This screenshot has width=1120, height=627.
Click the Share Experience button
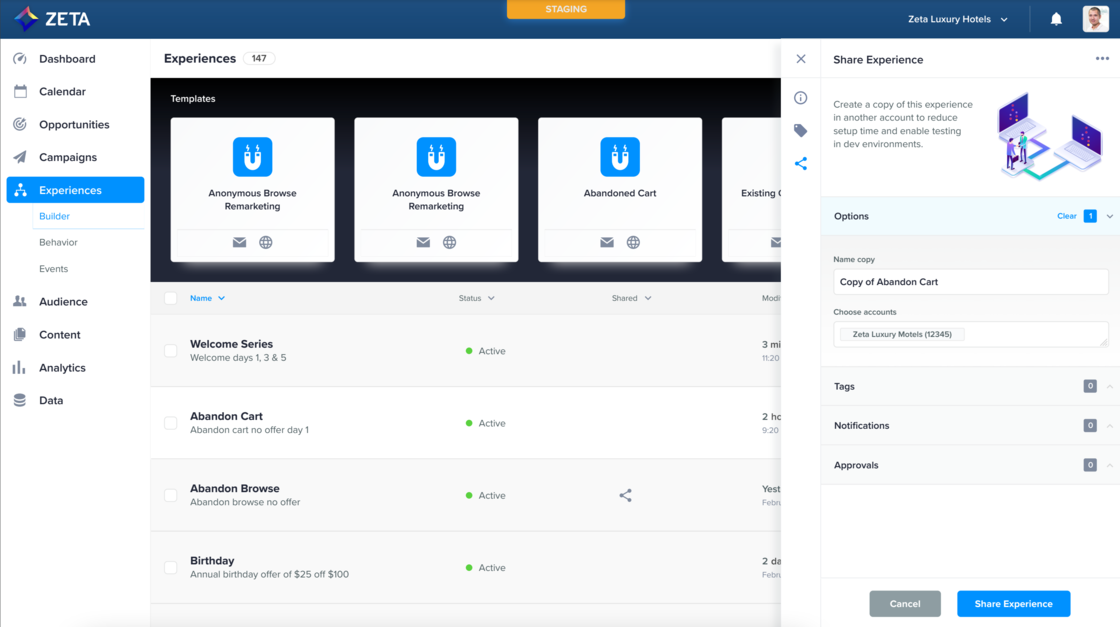pos(1013,604)
